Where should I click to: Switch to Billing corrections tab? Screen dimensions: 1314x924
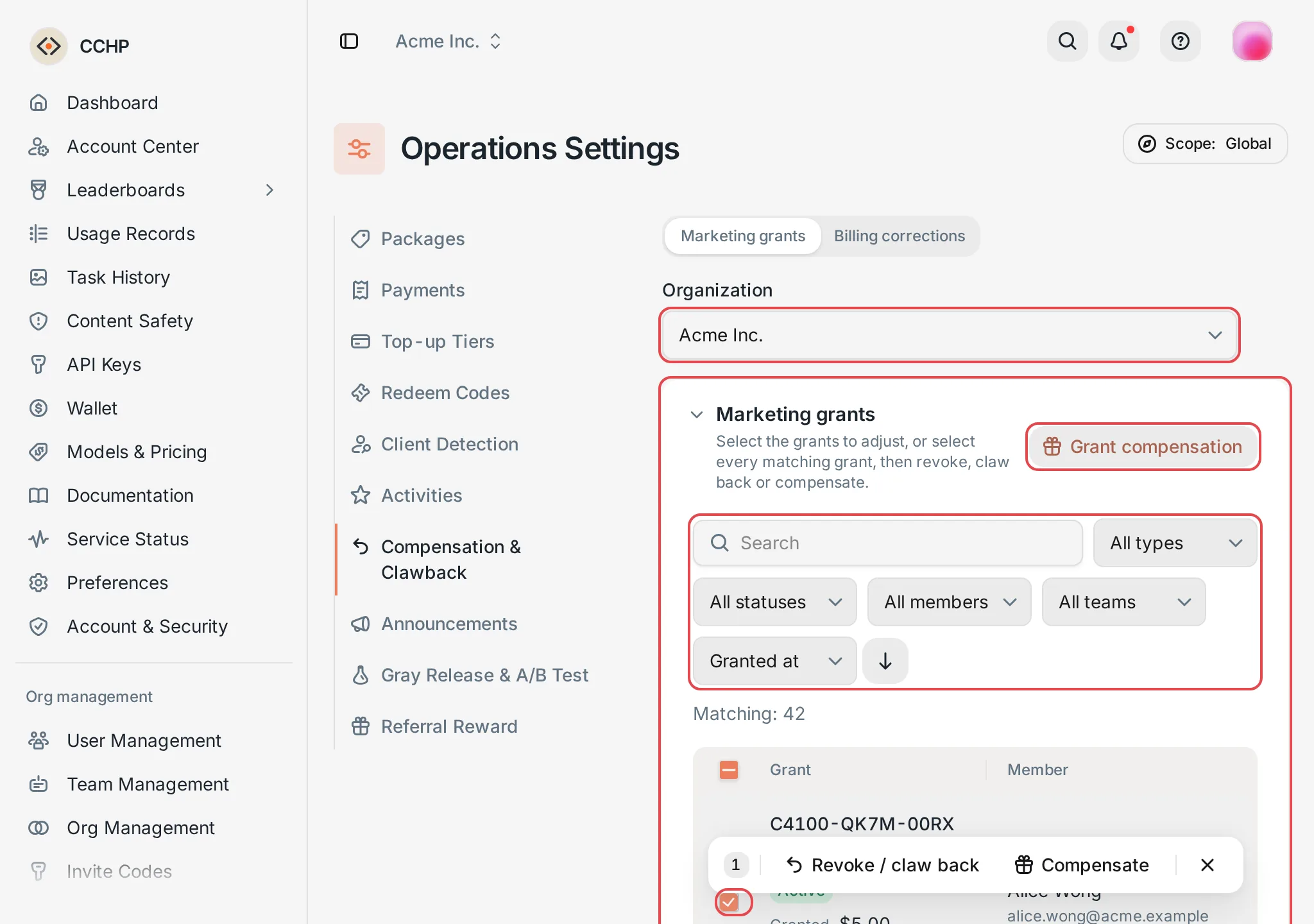[x=899, y=236]
